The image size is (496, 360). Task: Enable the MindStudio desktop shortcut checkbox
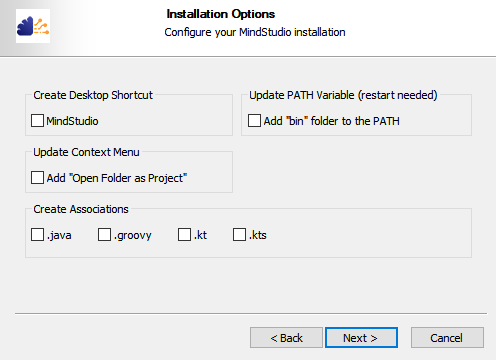click(37, 121)
